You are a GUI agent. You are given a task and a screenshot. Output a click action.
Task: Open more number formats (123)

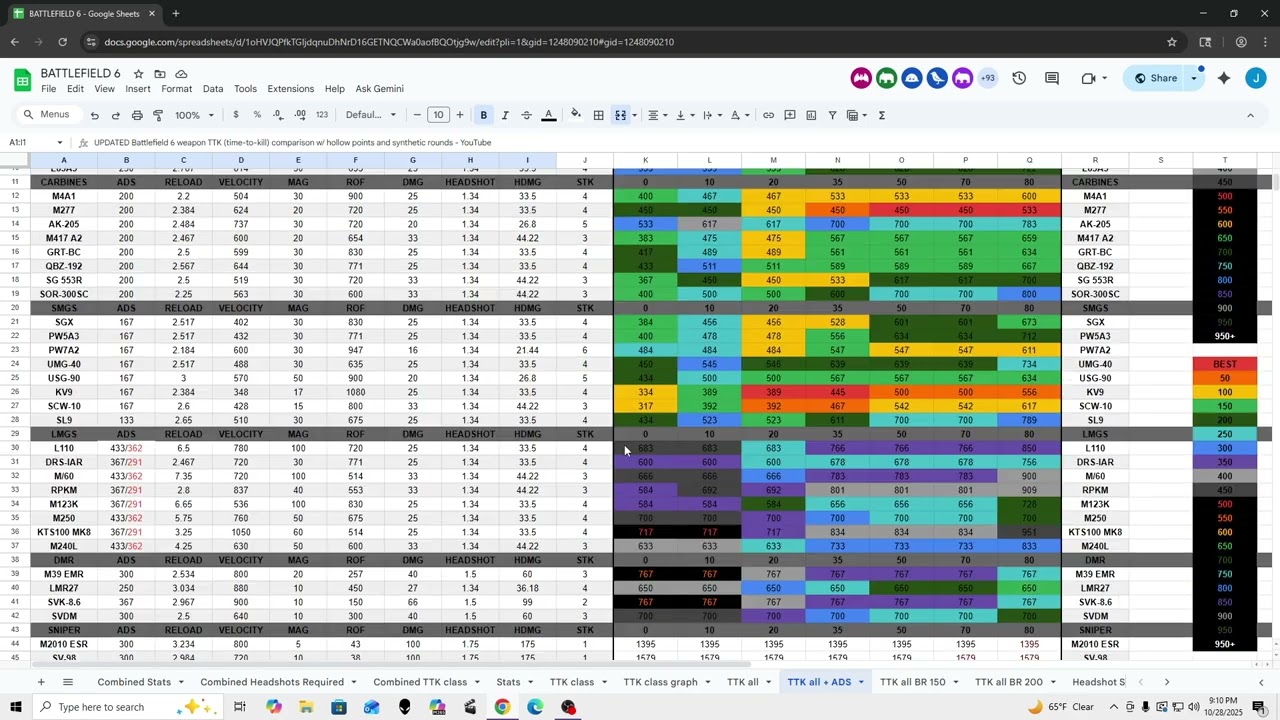pyautogui.click(x=322, y=115)
